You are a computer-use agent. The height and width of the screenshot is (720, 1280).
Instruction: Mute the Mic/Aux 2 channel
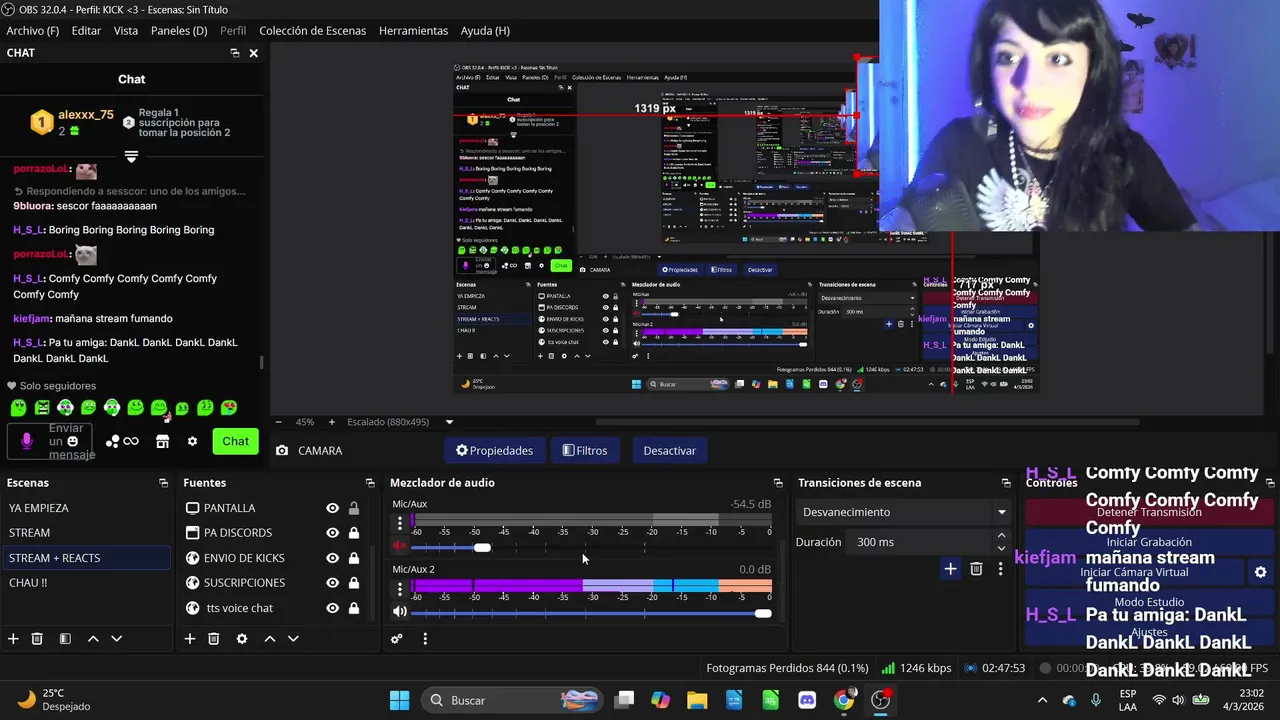(400, 612)
